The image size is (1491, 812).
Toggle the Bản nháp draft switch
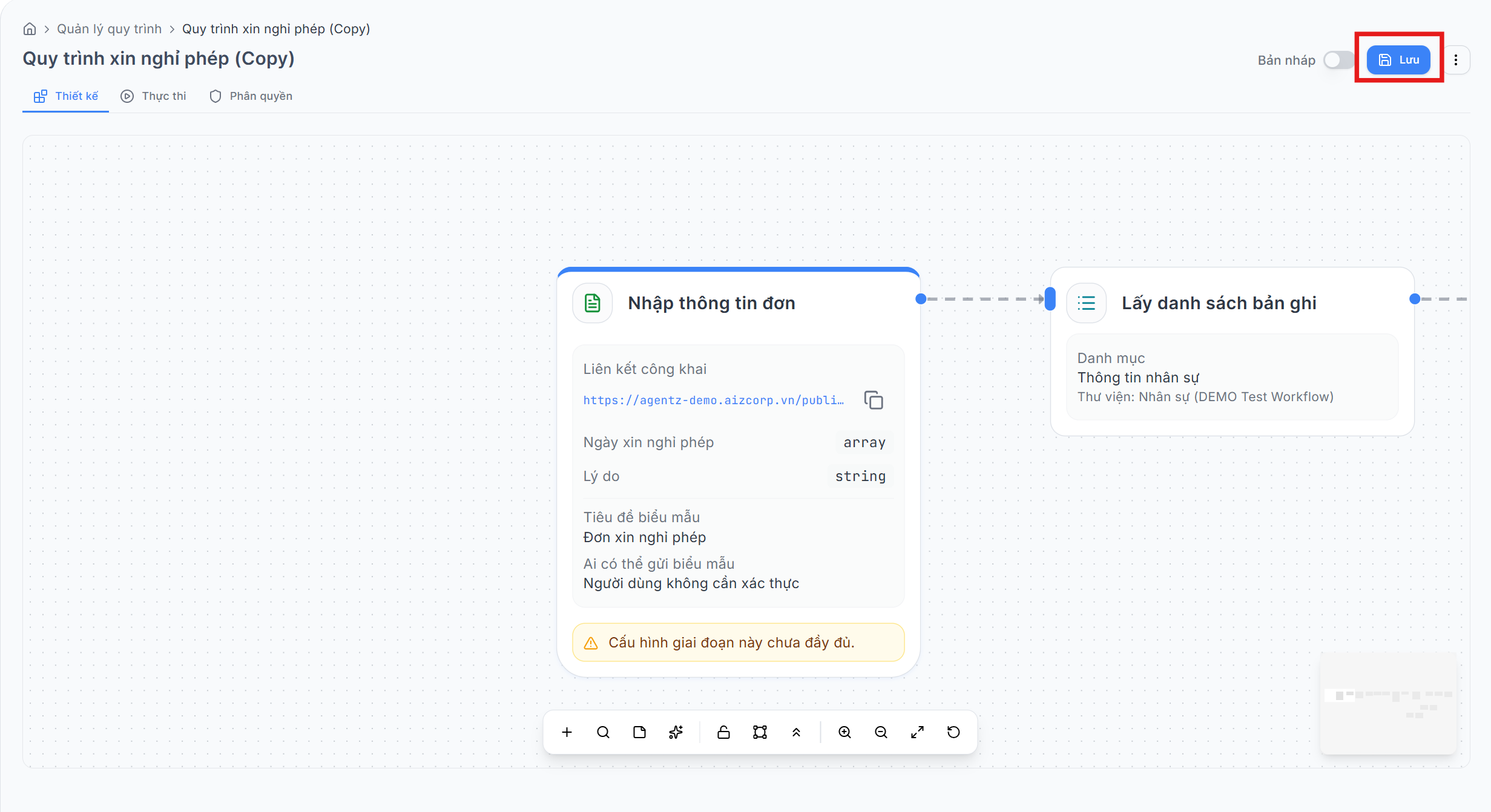pyautogui.click(x=1339, y=60)
